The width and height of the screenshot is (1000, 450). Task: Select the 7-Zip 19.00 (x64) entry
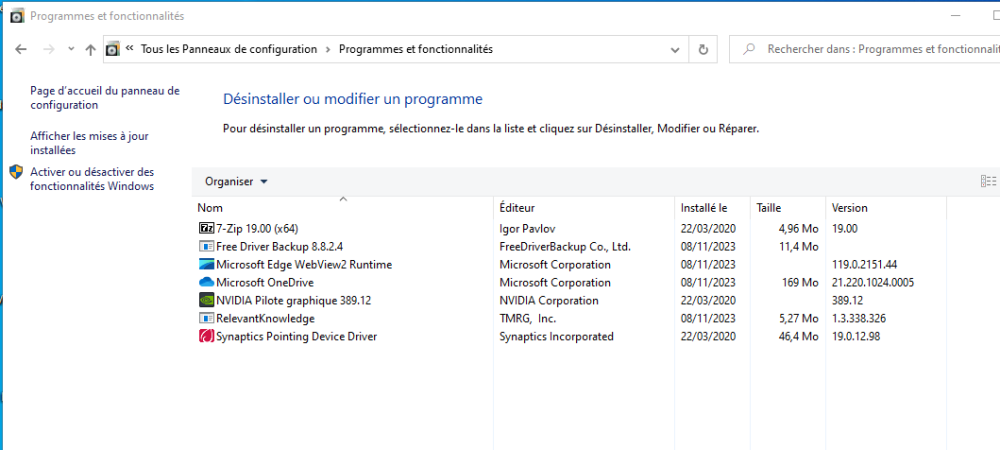[x=258, y=228]
